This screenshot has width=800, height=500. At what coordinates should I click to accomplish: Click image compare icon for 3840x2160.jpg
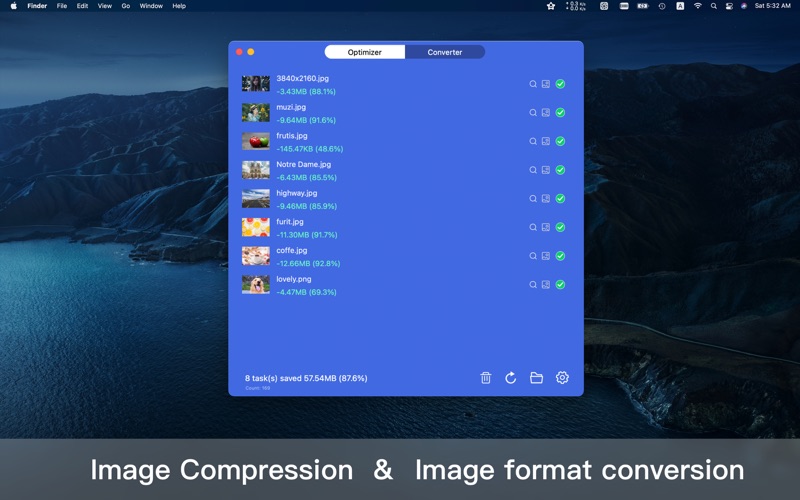546,84
